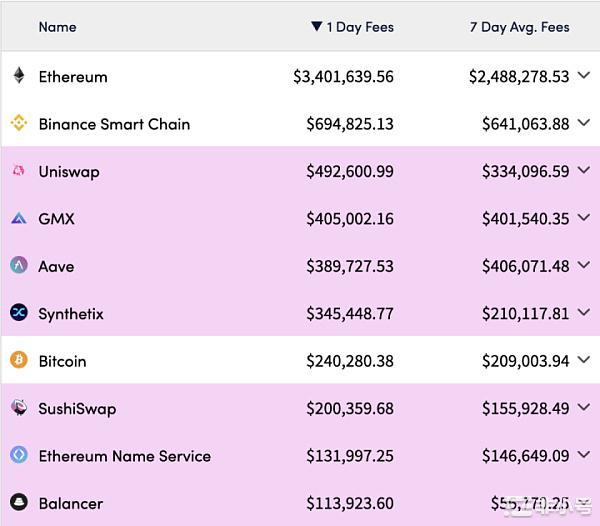The image size is (600, 526).
Task: Expand the Bitcoin row chevron
Action: [x=584, y=361]
